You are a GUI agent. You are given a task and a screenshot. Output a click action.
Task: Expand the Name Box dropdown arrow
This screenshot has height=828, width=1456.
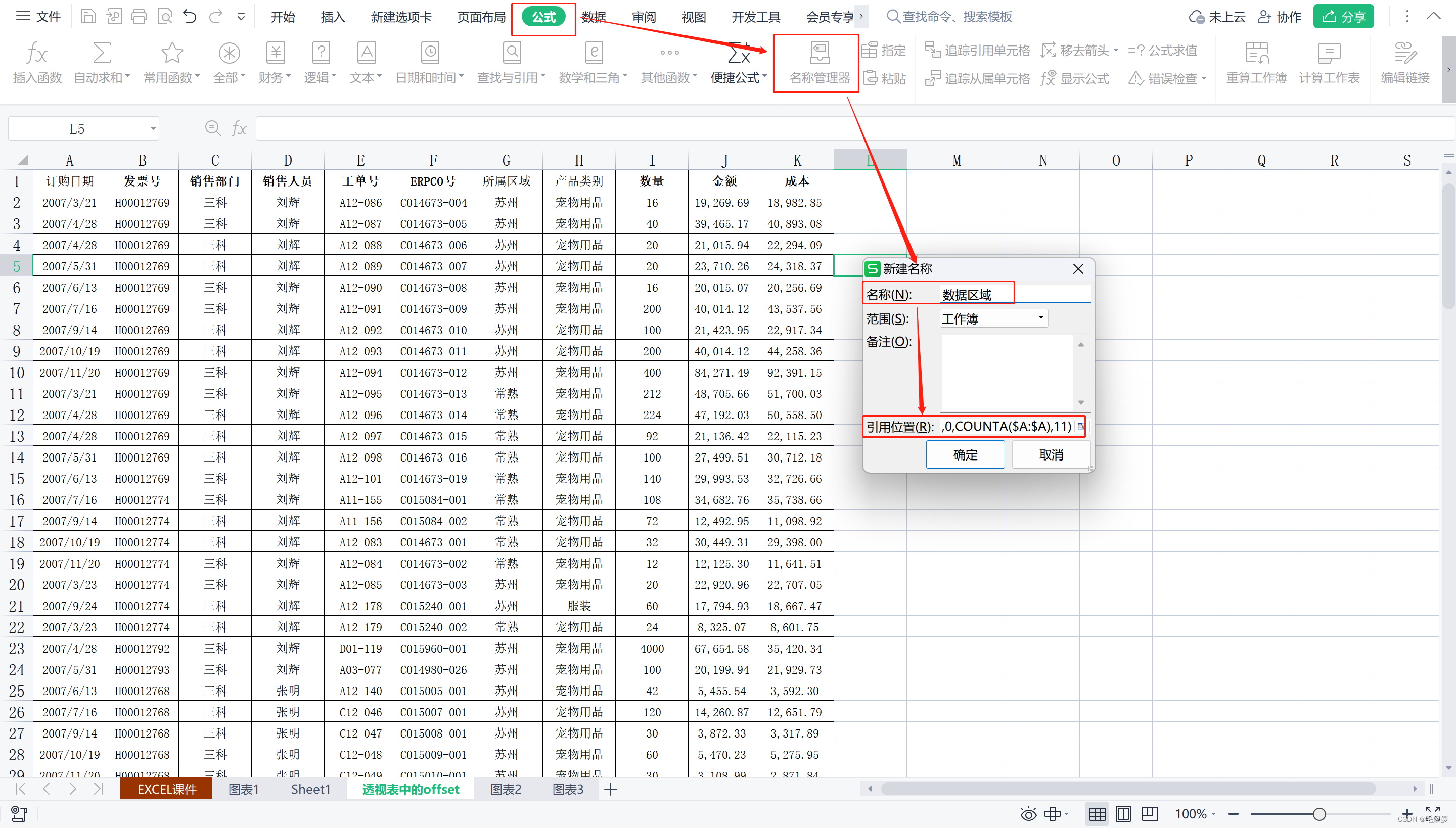point(153,128)
